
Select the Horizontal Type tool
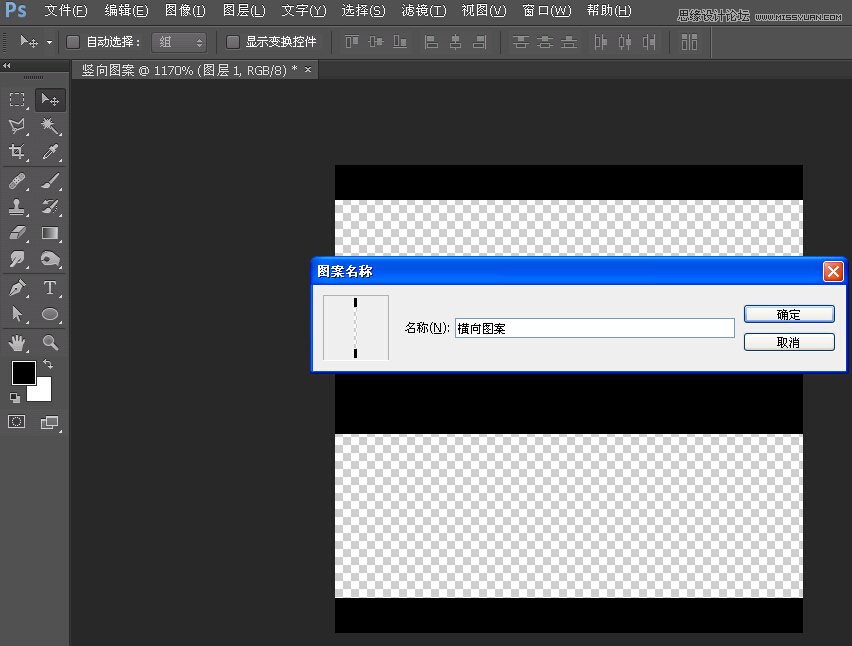[x=49, y=288]
